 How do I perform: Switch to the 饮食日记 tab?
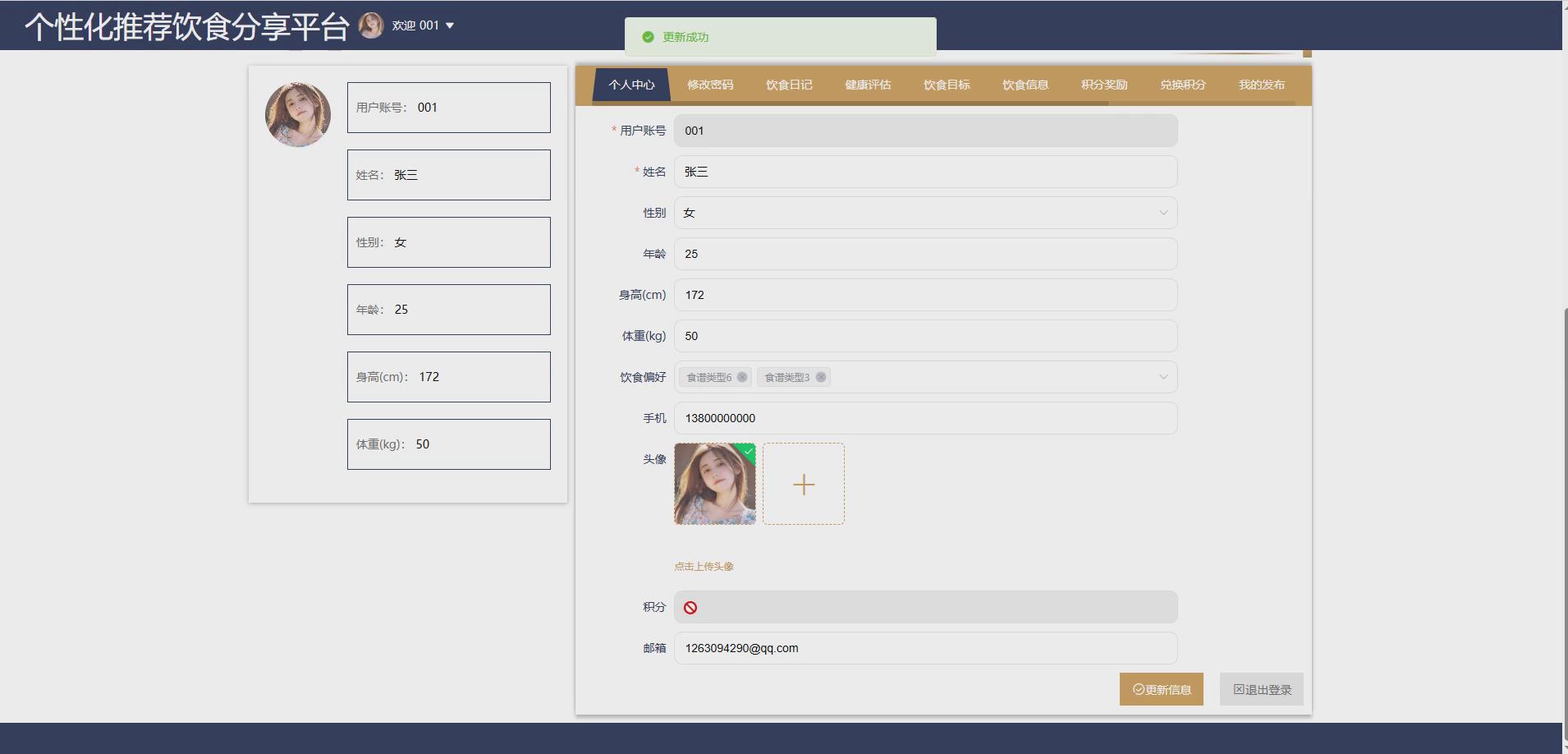pyautogui.click(x=787, y=85)
